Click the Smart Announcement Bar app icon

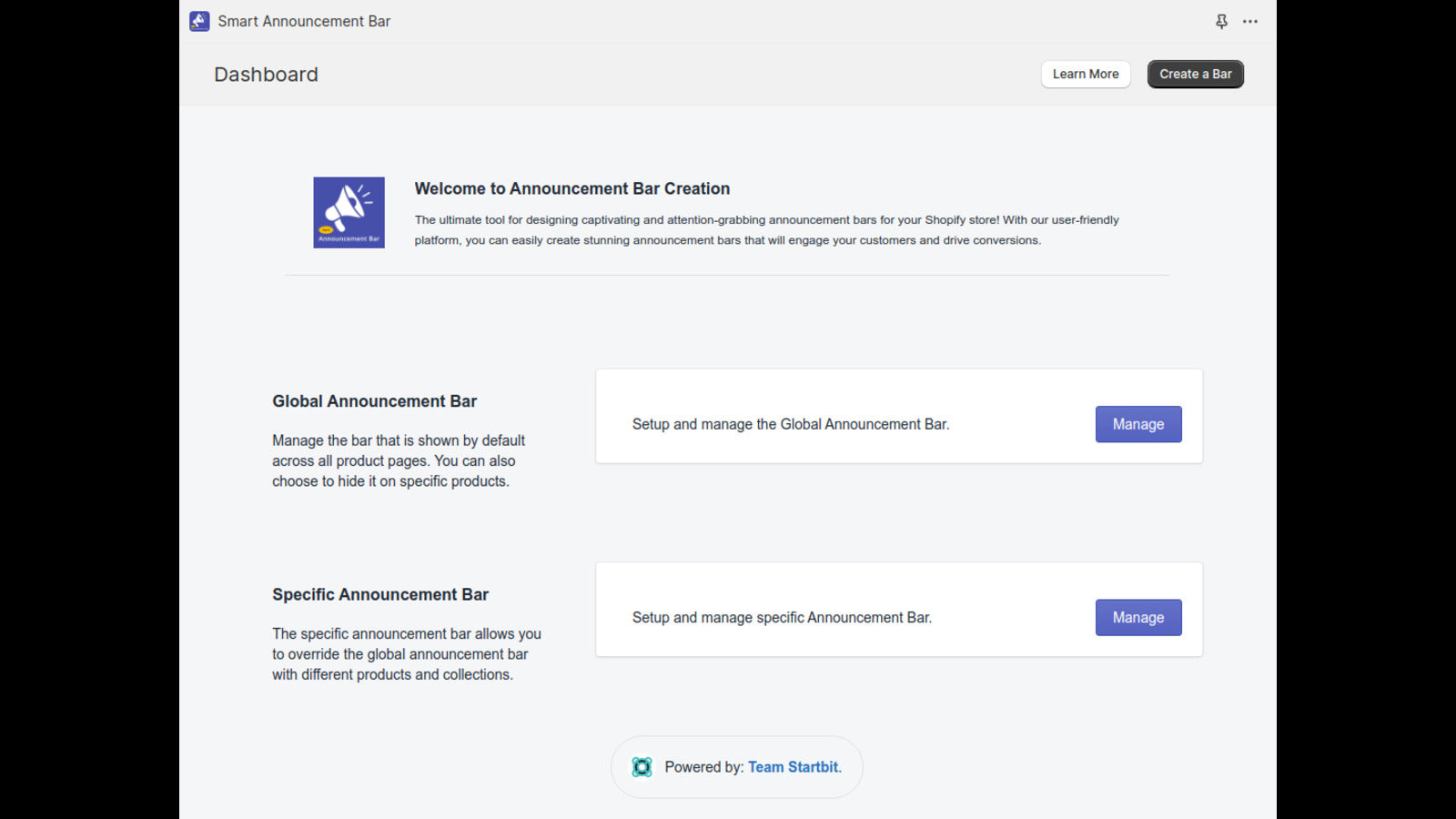(x=199, y=21)
